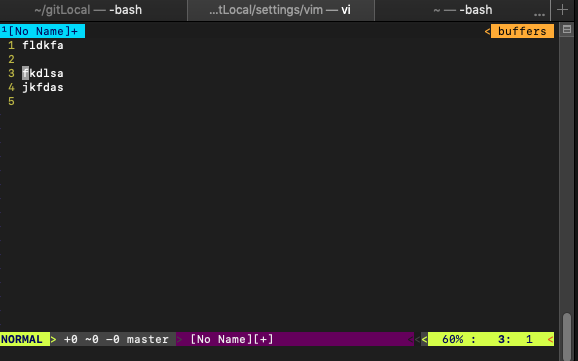The height and width of the screenshot is (361, 578).
Task: Place cursor on fkdlsa in line 3
Action: coord(43,73)
